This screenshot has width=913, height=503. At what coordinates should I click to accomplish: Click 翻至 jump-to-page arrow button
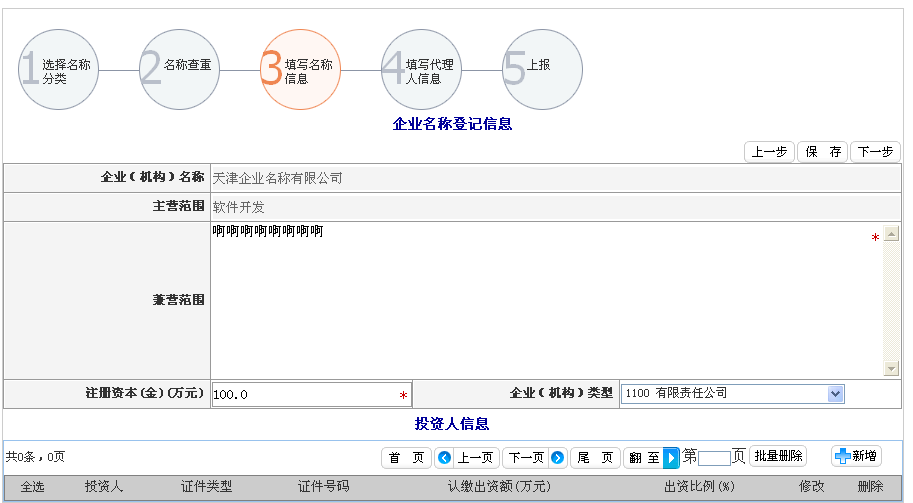(670, 458)
